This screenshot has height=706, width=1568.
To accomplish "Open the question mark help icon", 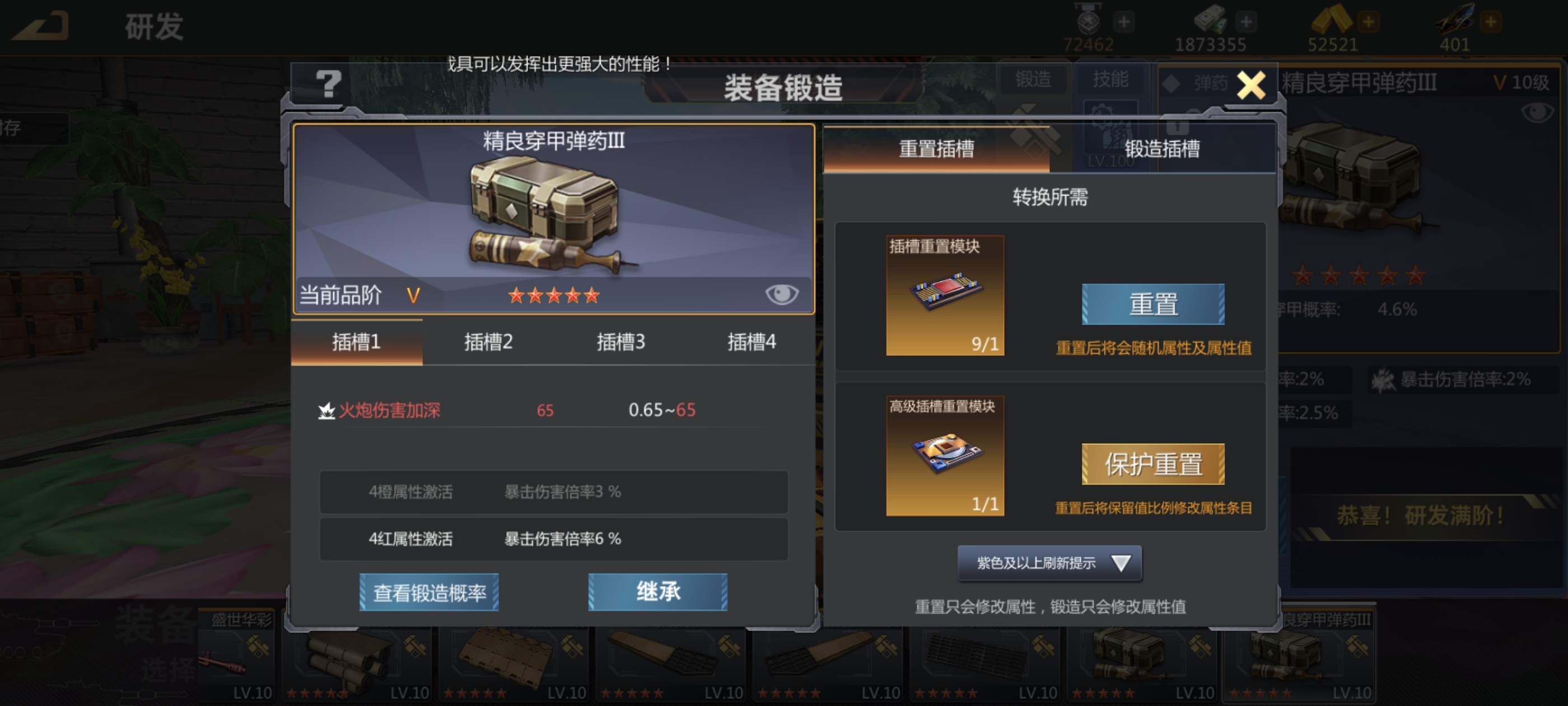I will pyautogui.click(x=329, y=84).
